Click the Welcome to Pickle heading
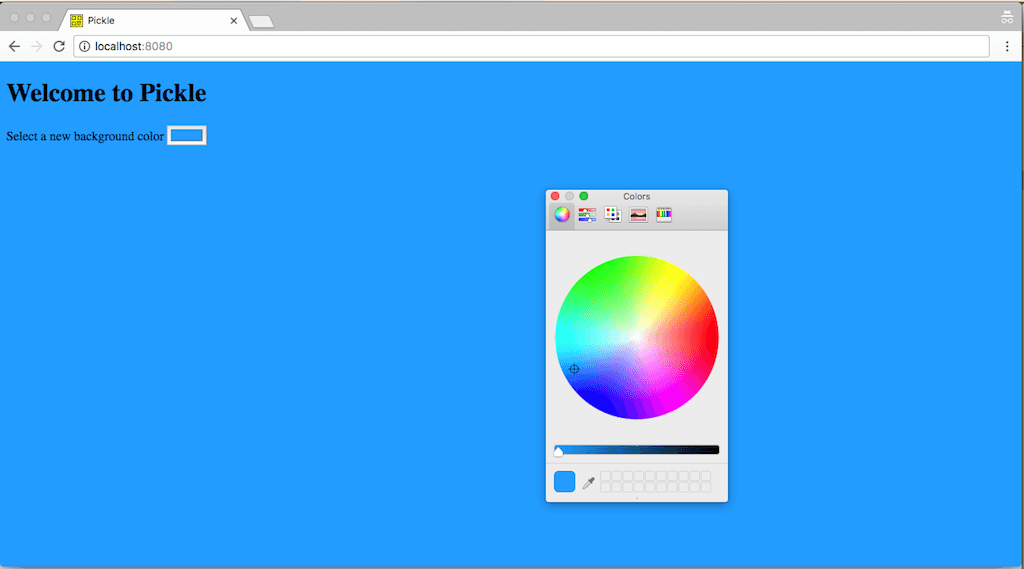 pyautogui.click(x=106, y=93)
